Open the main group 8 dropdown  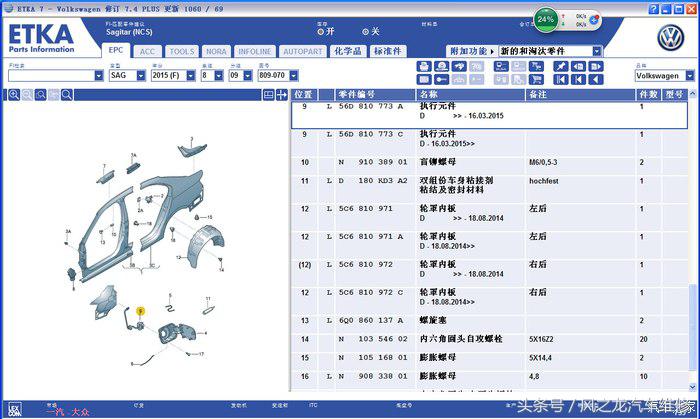[x=219, y=76]
